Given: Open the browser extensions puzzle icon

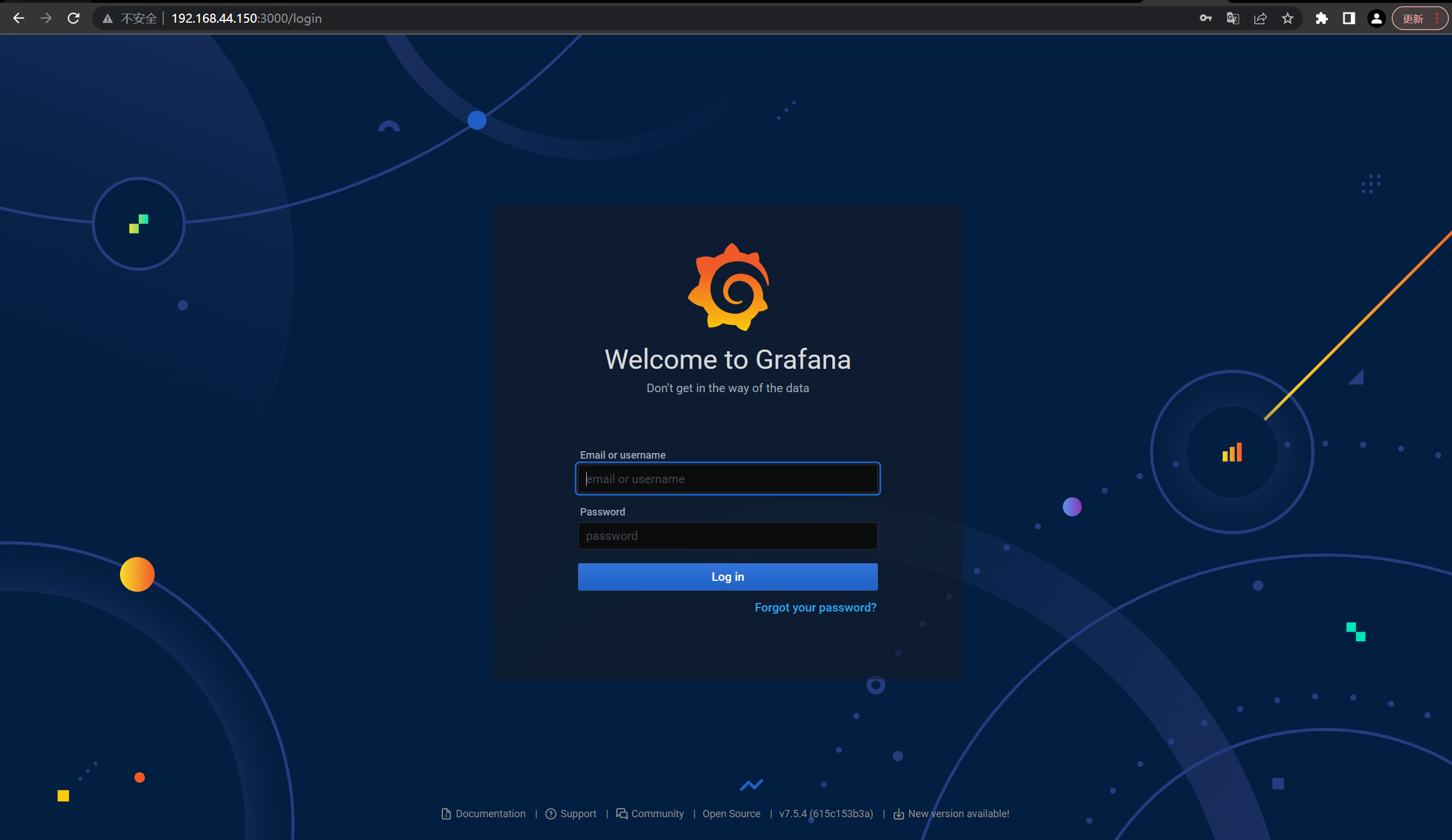Looking at the screenshot, I should point(1322,18).
